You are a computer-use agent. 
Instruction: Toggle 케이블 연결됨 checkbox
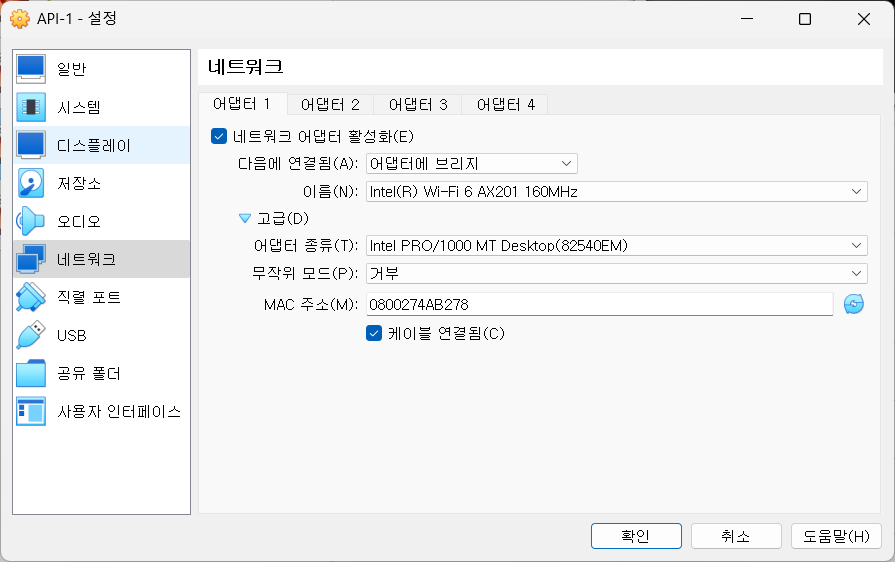tap(374, 333)
